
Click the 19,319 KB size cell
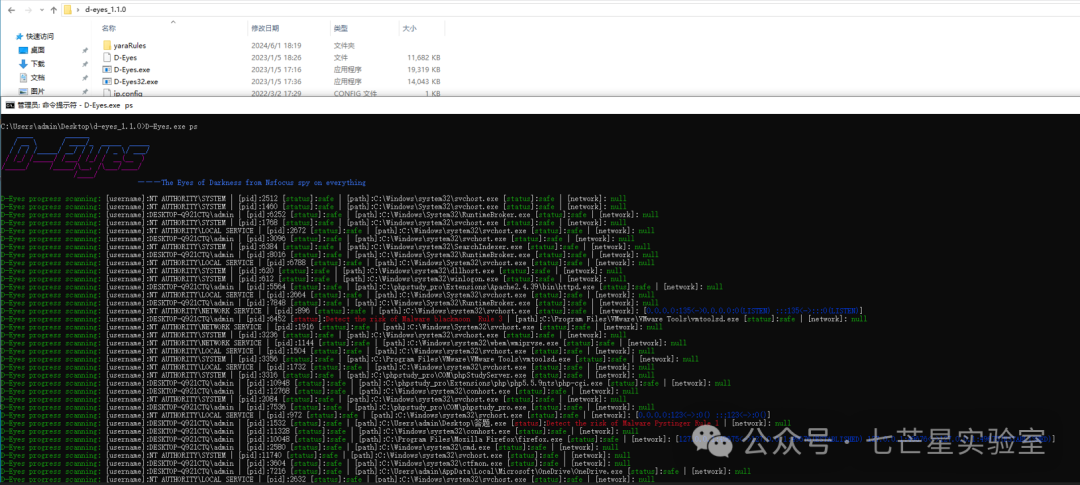[424, 70]
